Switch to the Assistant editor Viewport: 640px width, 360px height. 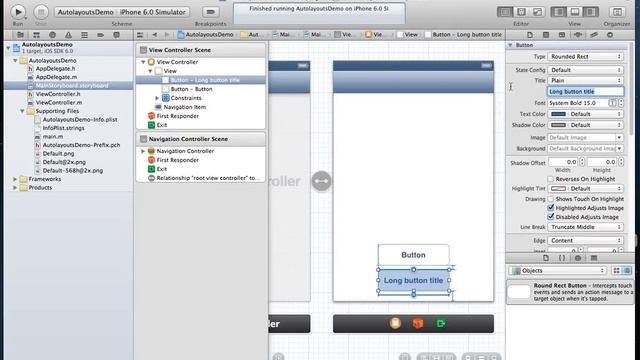tap(521, 12)
